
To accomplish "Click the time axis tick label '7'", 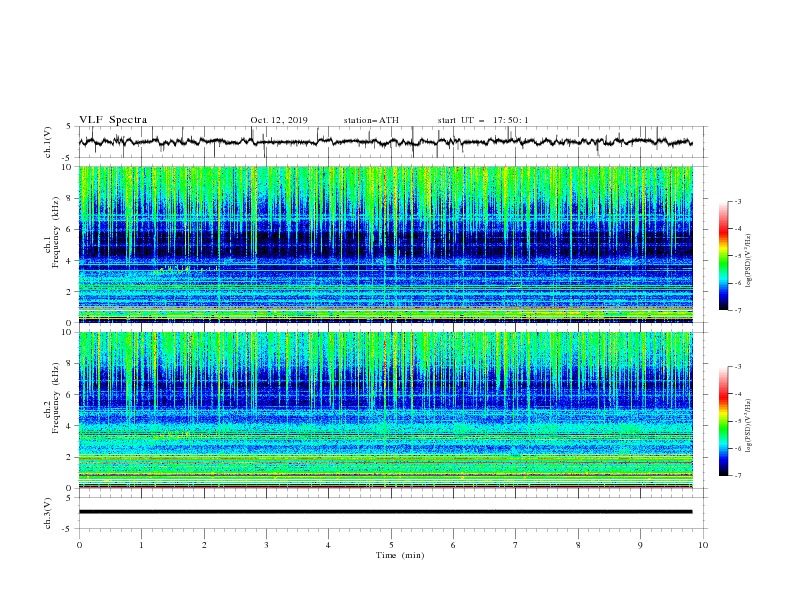I will click(516, 545).
